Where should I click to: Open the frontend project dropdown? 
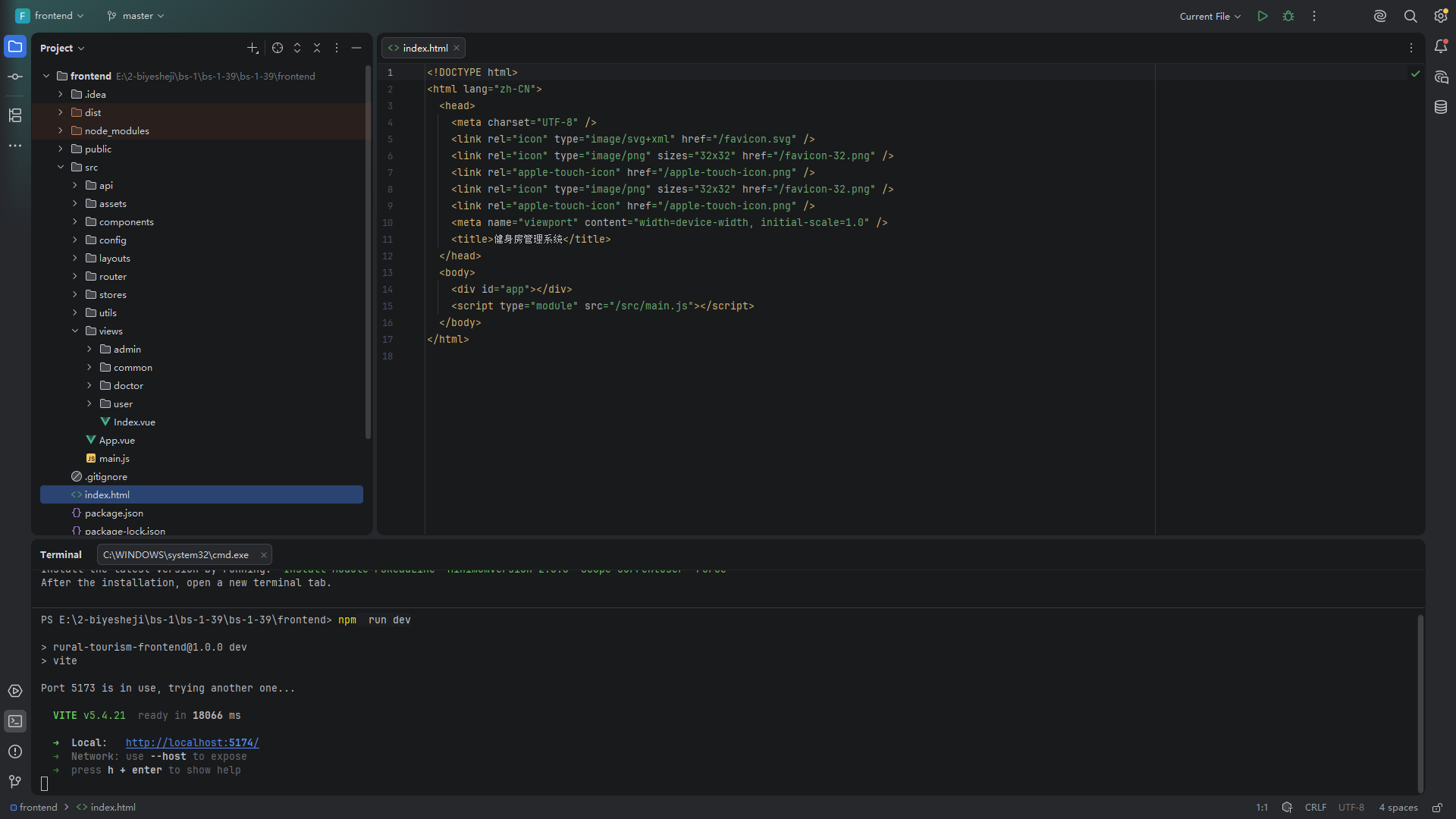click(50, 16)
